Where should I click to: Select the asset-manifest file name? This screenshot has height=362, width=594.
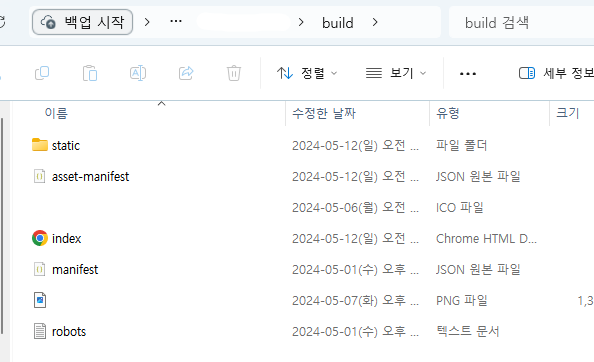pyautogui.click(x=91, y=177)
